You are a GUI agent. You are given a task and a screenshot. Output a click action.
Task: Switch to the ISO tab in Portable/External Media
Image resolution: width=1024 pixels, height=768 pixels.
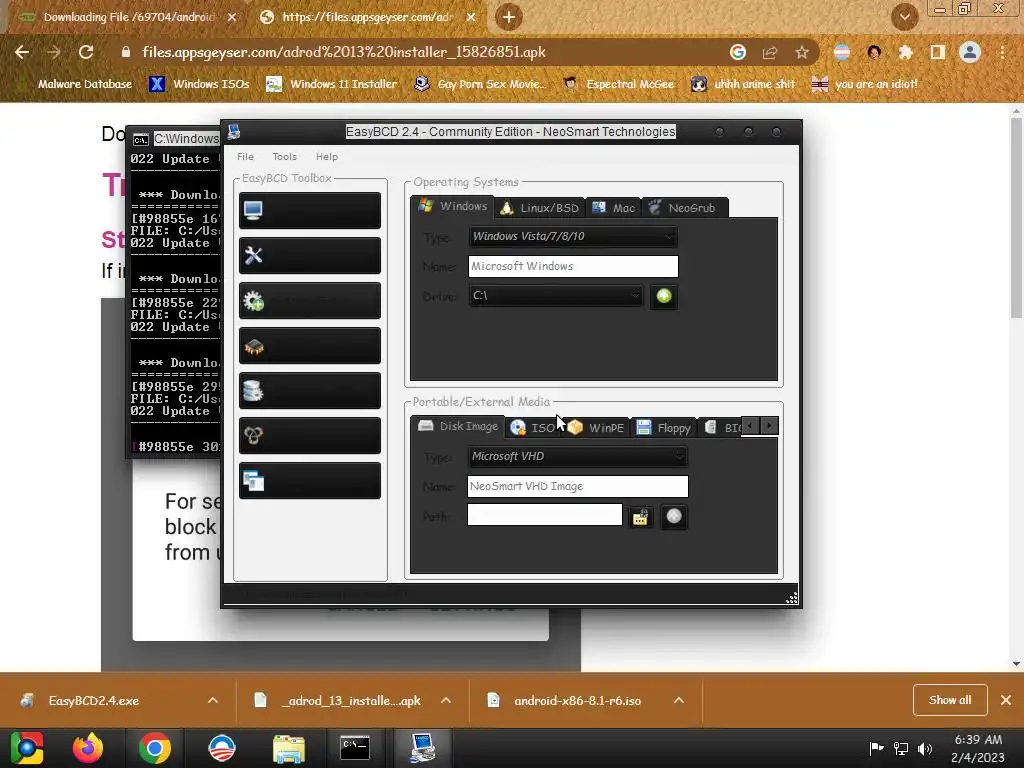533,427
